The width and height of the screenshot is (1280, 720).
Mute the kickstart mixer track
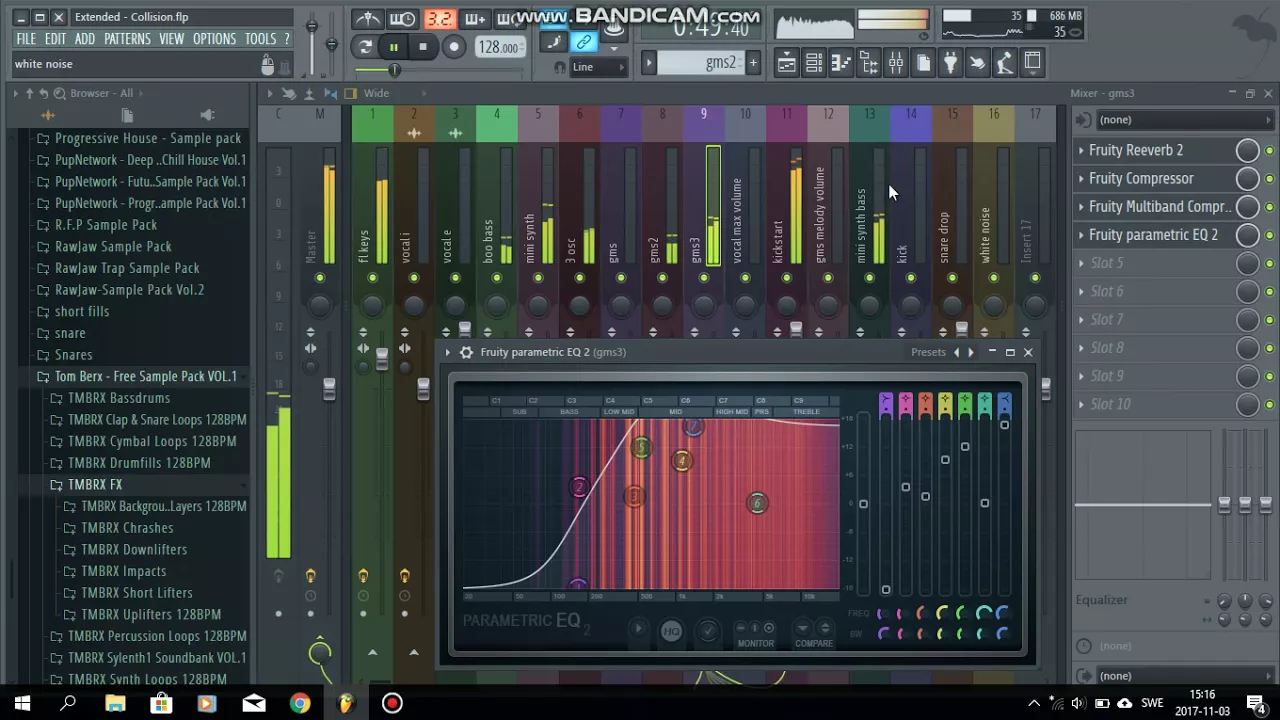[786, 278]
